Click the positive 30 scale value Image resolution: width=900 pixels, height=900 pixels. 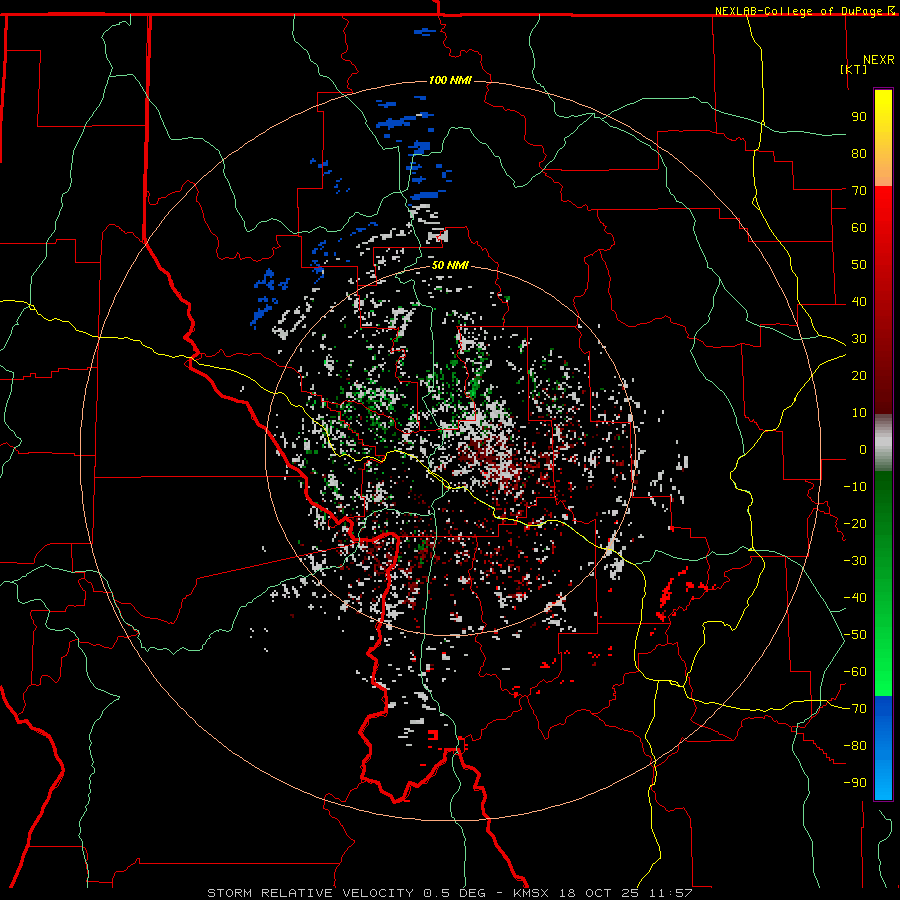pyautogui.click(x=859, y=339)
